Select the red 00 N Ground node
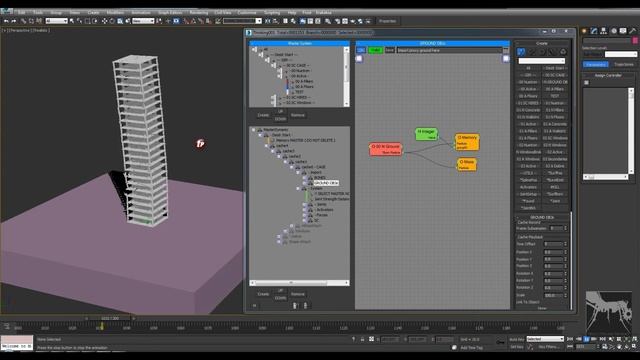Viewport: 640px width, 360px height. (x=386, y=149)
